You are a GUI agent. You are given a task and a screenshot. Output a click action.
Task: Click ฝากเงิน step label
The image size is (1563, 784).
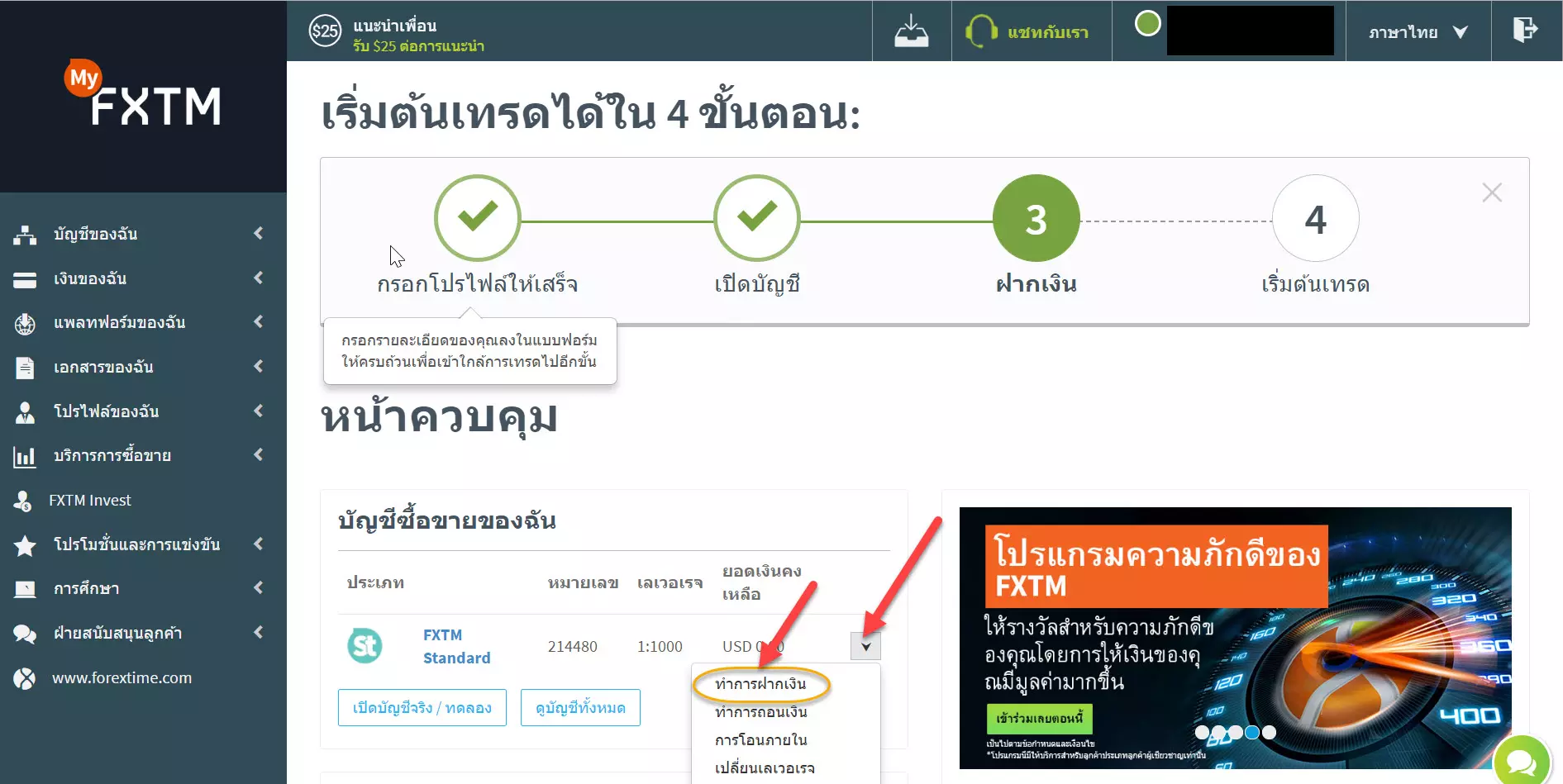[x=1036, y=284]
